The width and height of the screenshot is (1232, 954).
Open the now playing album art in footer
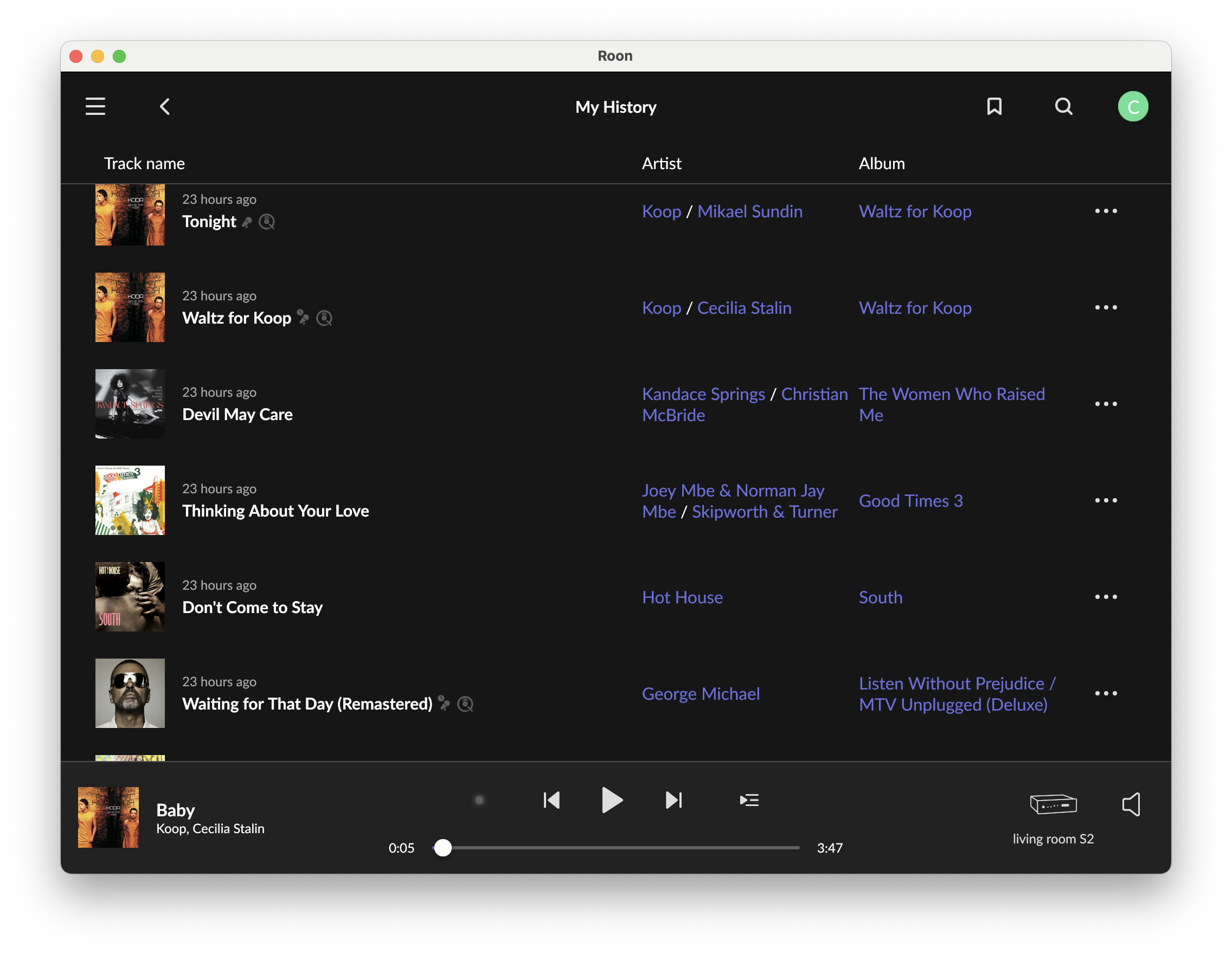click(108, 817)
